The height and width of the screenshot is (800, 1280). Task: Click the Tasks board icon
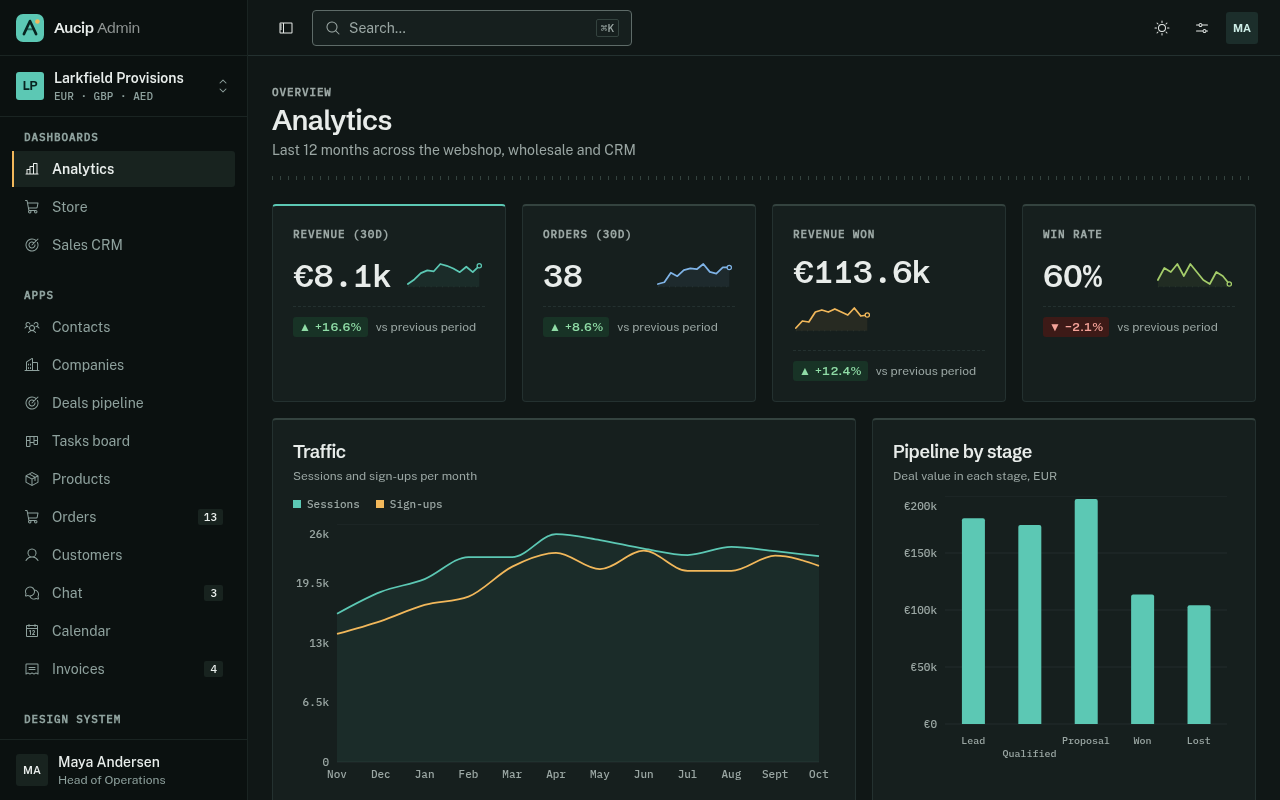[32, 441]
